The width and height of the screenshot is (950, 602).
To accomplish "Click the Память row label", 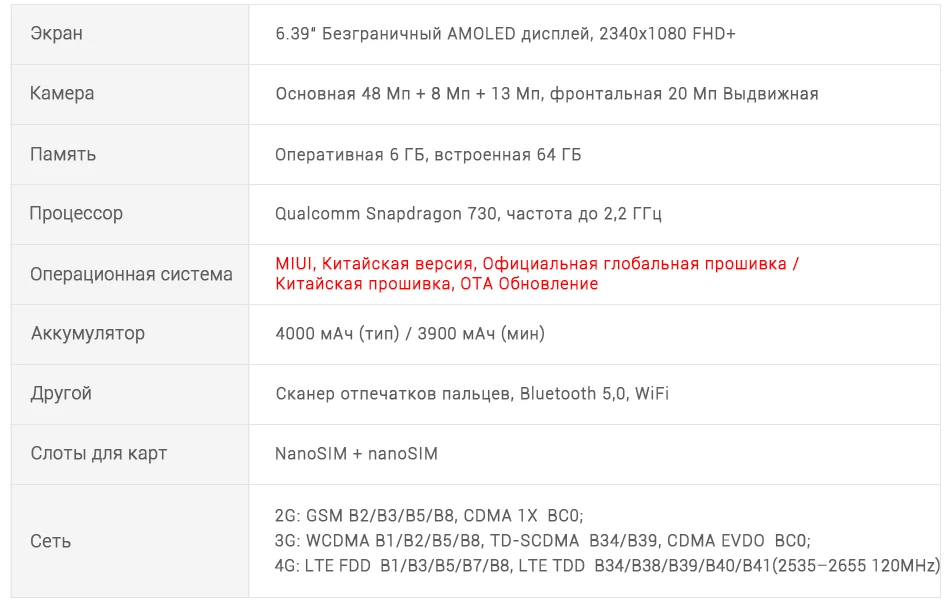I will 63,154.
